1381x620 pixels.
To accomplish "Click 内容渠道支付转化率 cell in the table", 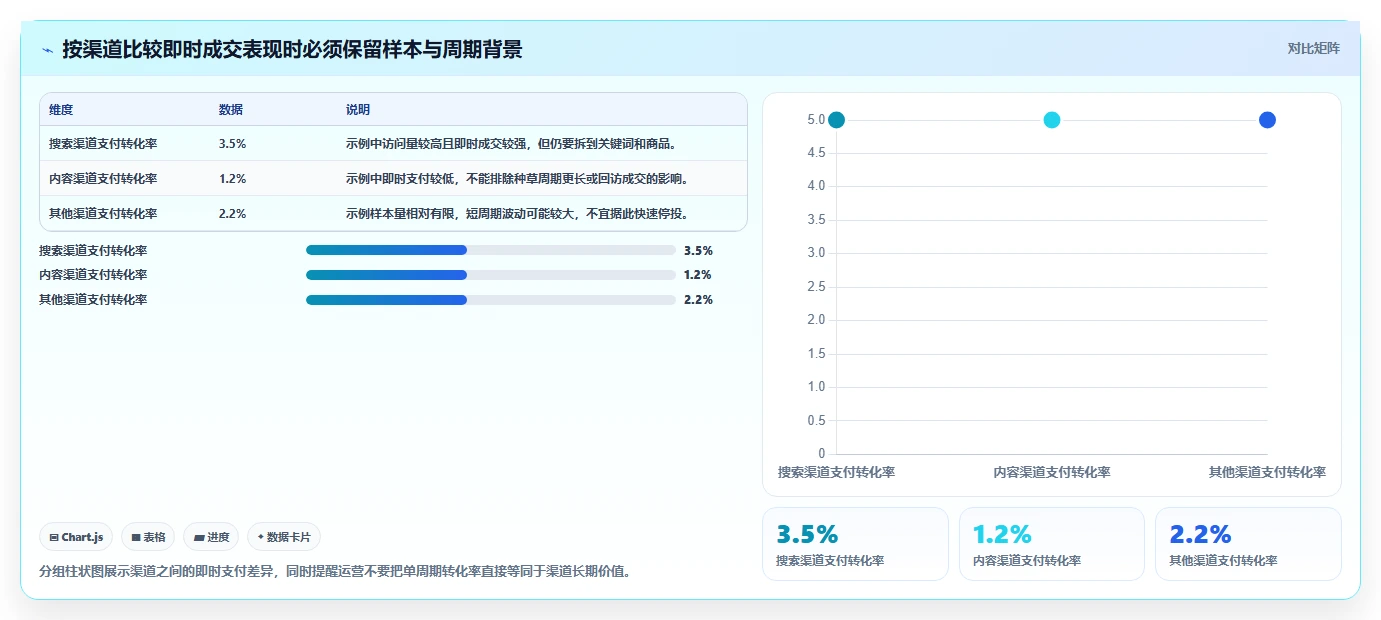I will (103, 179).
